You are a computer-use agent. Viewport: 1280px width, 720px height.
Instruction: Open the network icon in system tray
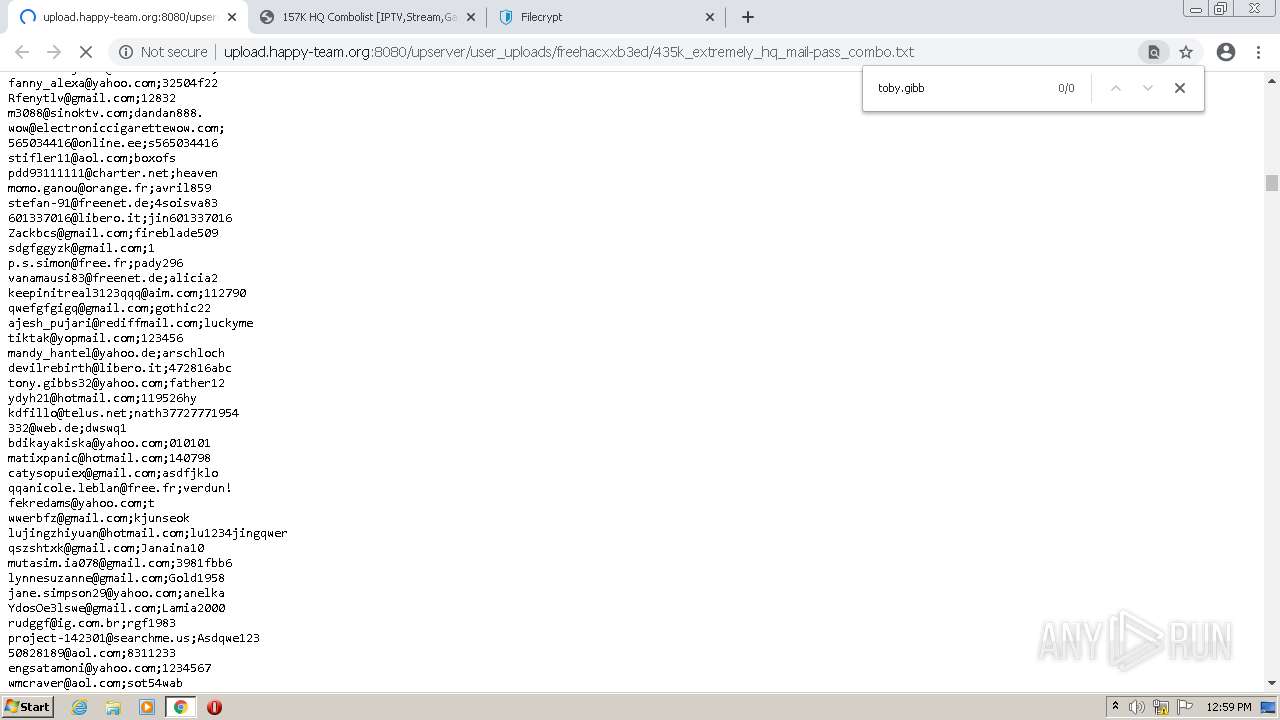pos(1161,707)
